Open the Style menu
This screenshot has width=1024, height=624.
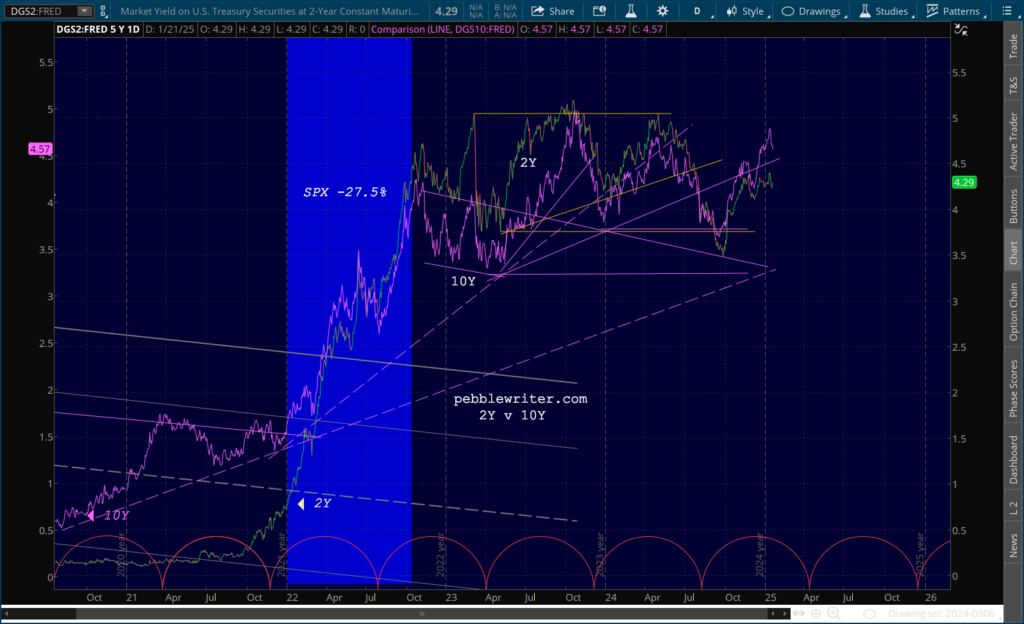[748, 11]
